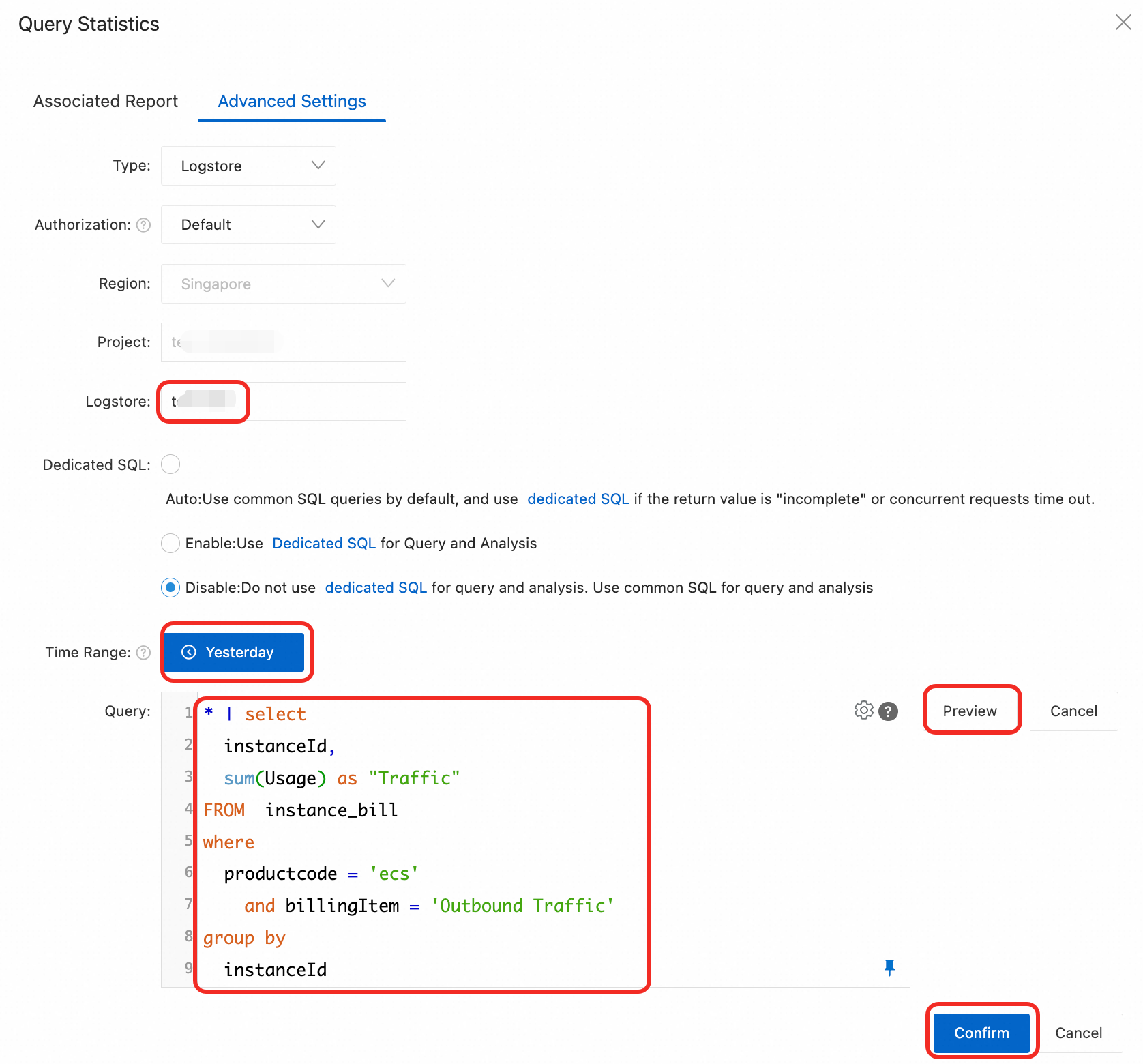This screenshot has height=1064, width=1143.
Task: Click the select keyword on query line one
Action: click(276, 714)
